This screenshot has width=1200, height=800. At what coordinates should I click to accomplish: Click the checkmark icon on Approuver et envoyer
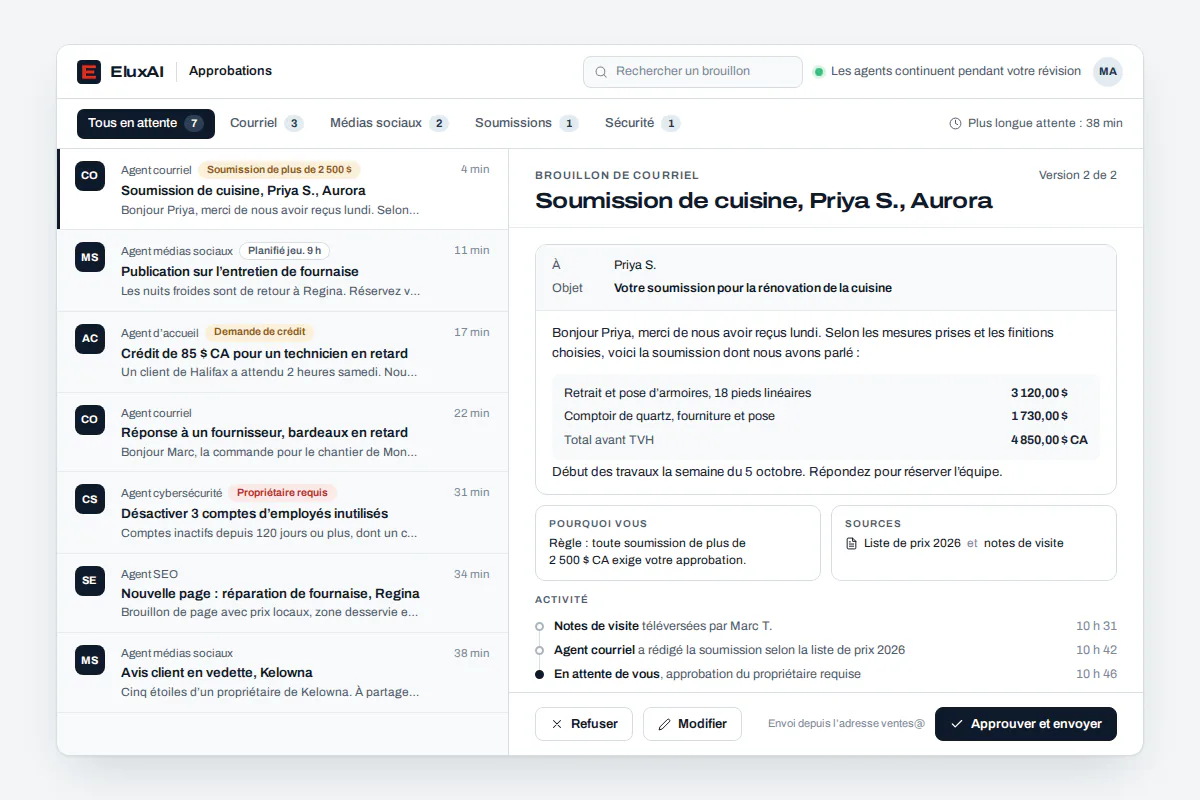pos(957,724)
